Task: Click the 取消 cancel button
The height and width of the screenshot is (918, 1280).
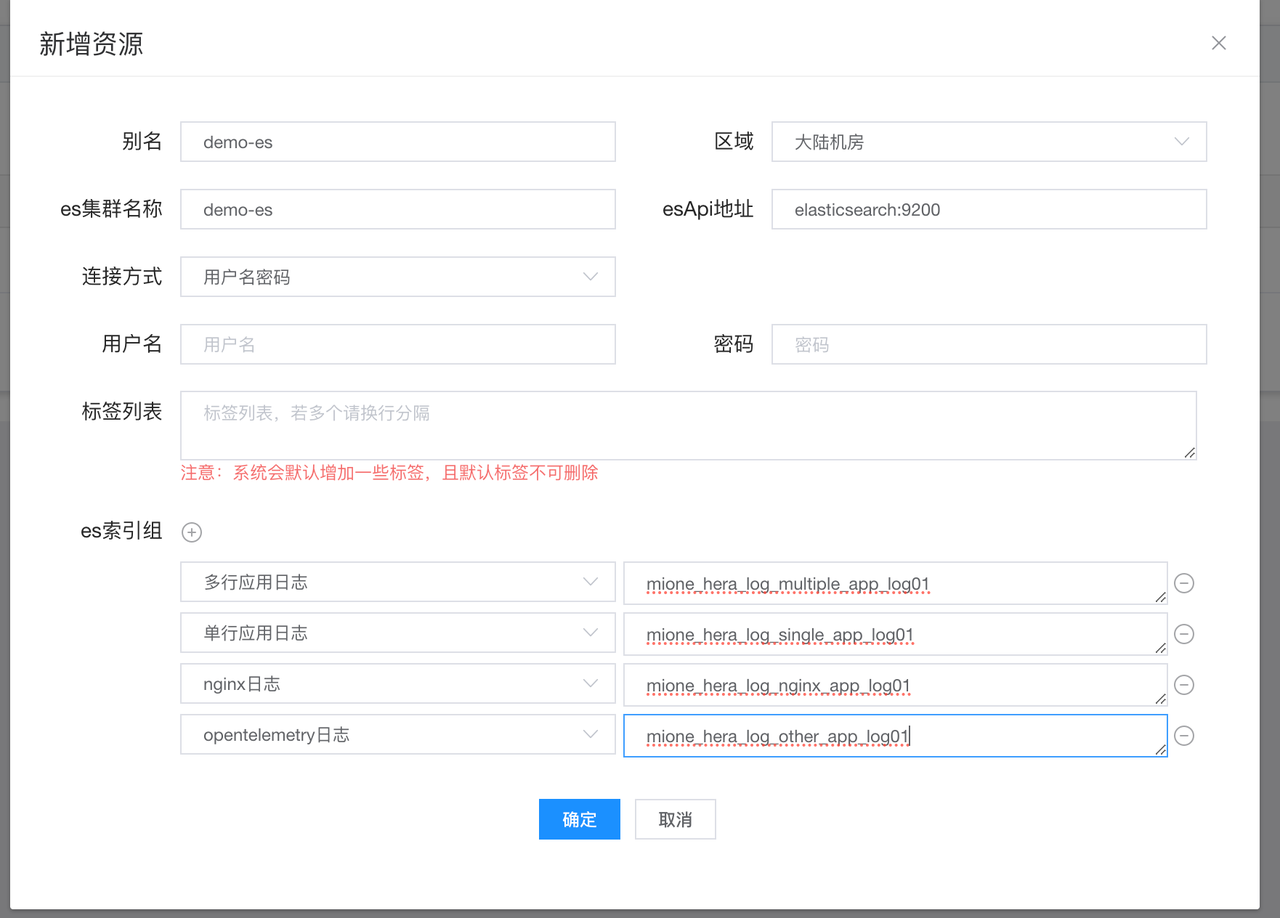Action: (x=675, y=819)
